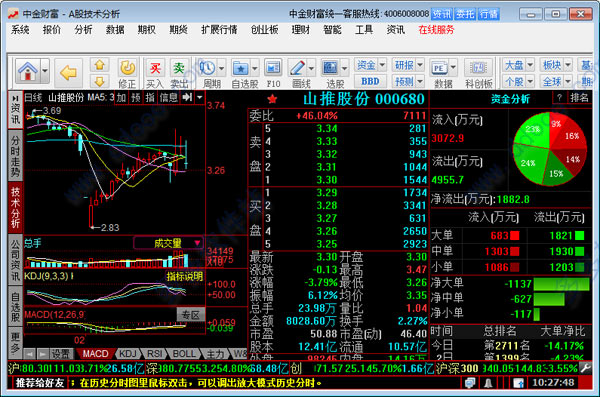Click the home house icon
The height and width of the screenshot is (397, 600).
tap(28, 71)
